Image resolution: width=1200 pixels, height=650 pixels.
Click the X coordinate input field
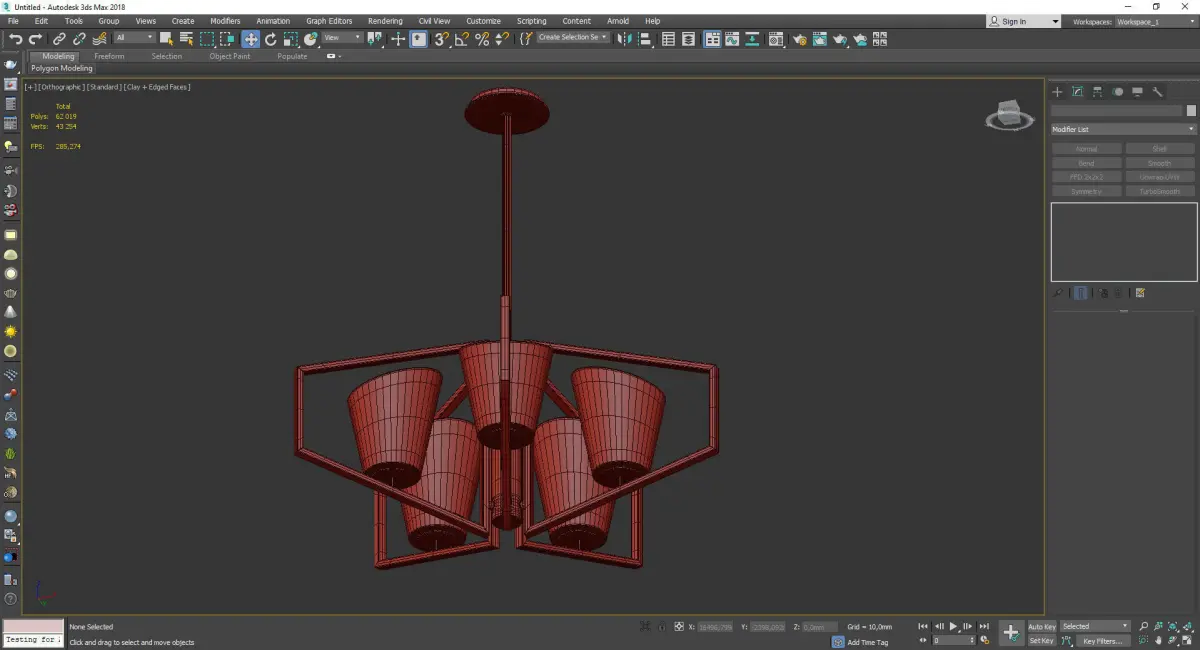coord(715,627)
